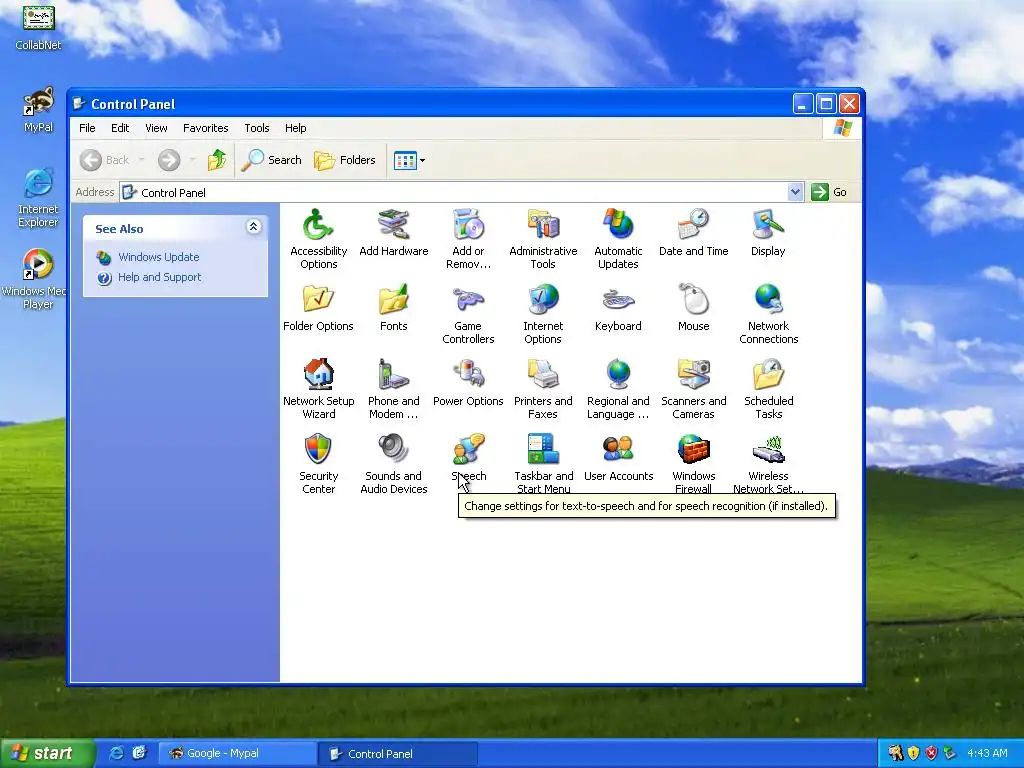
Task: Toggle the Folders pane button
Action: coord(345,160)
